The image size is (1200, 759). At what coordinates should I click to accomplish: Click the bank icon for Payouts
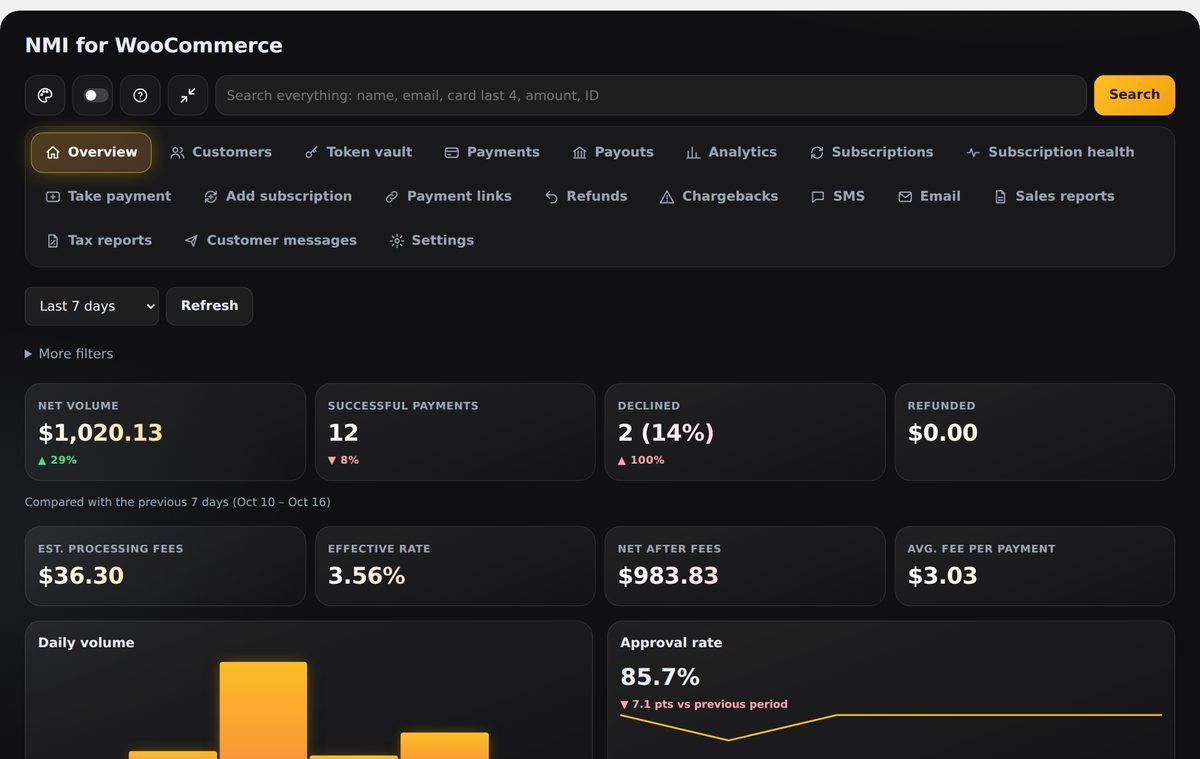tap(580, 153)
